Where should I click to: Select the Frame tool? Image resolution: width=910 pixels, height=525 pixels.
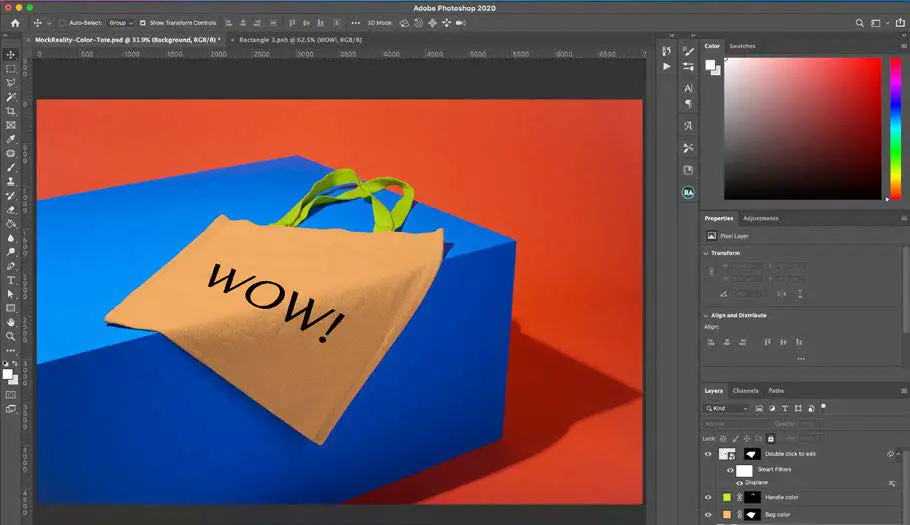(10, 125)
